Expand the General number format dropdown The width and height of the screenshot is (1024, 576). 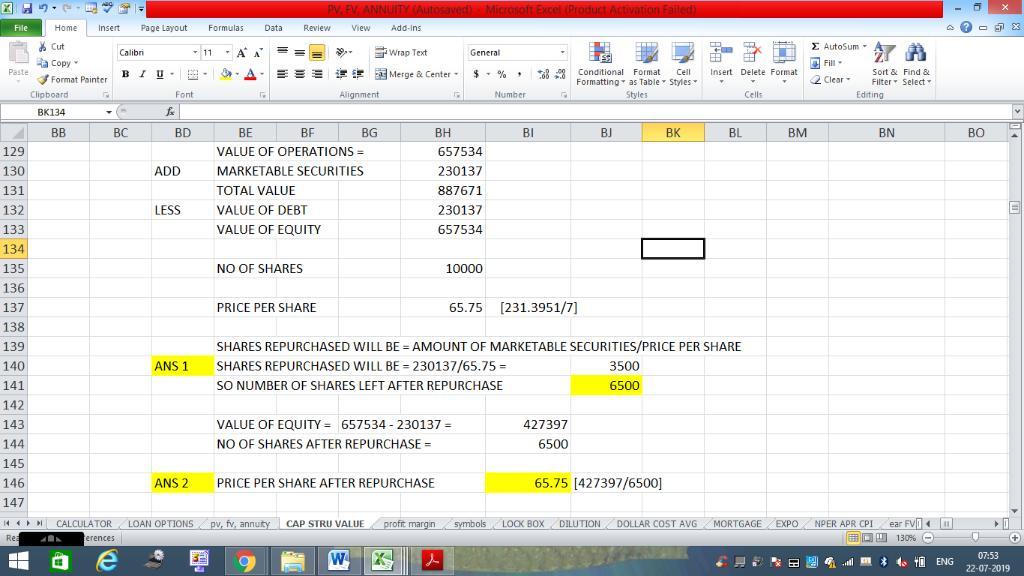pyautogui.click(x=562, y=52)
